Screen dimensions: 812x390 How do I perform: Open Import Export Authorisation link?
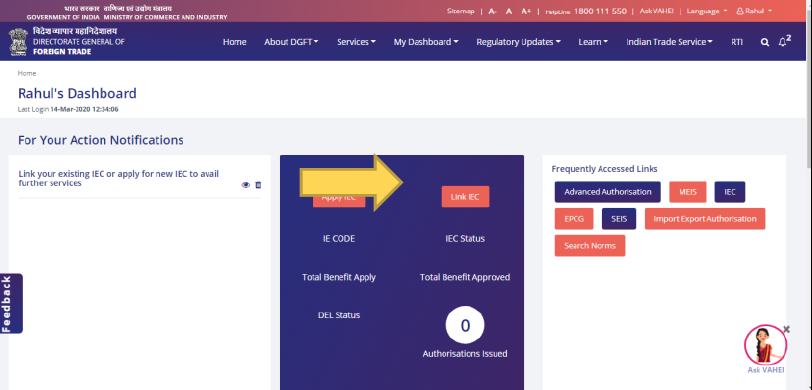click(x=705, y=219)
